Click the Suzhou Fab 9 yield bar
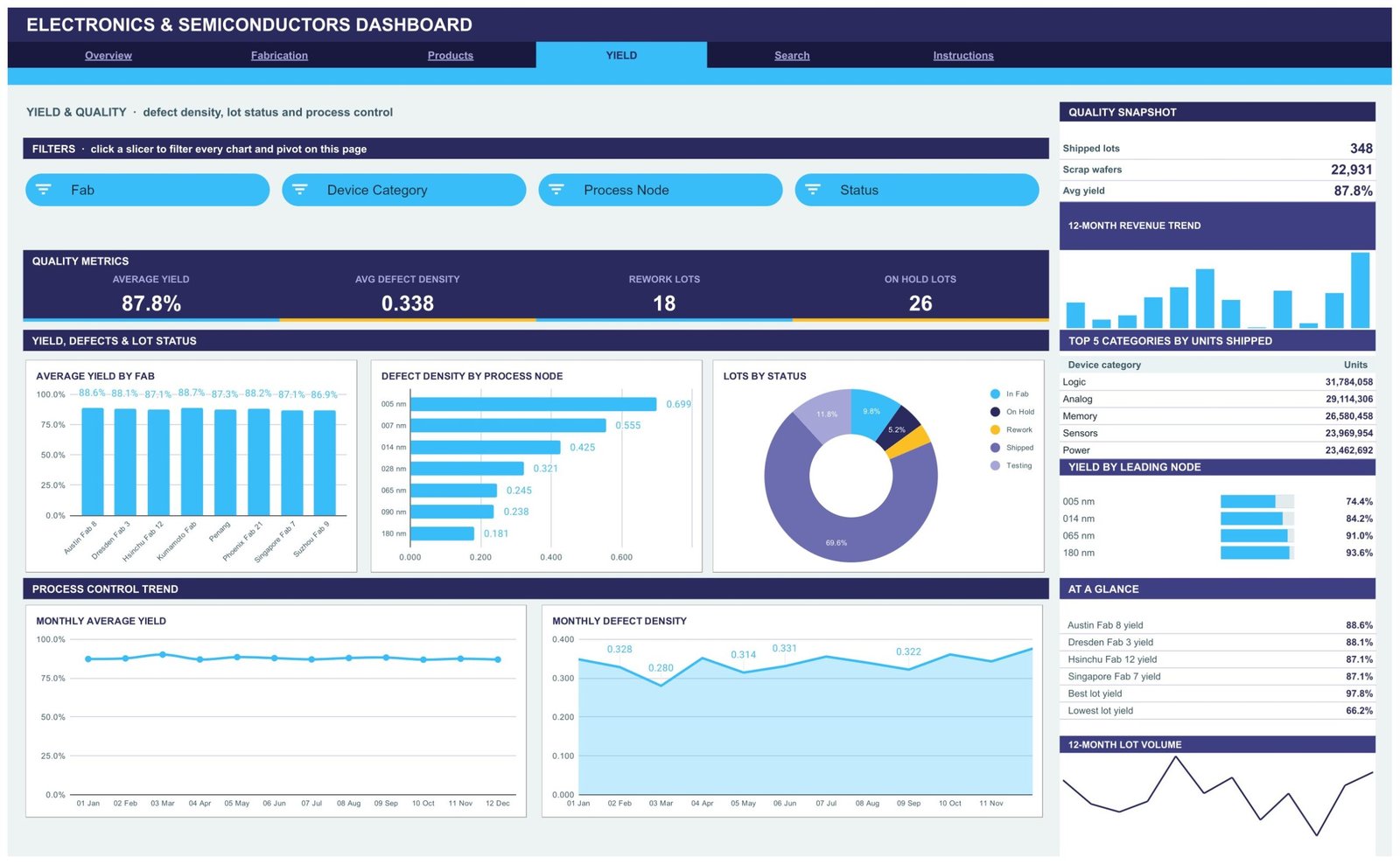The width and height of the screenshot is (1400, 864). click(325, 463)
